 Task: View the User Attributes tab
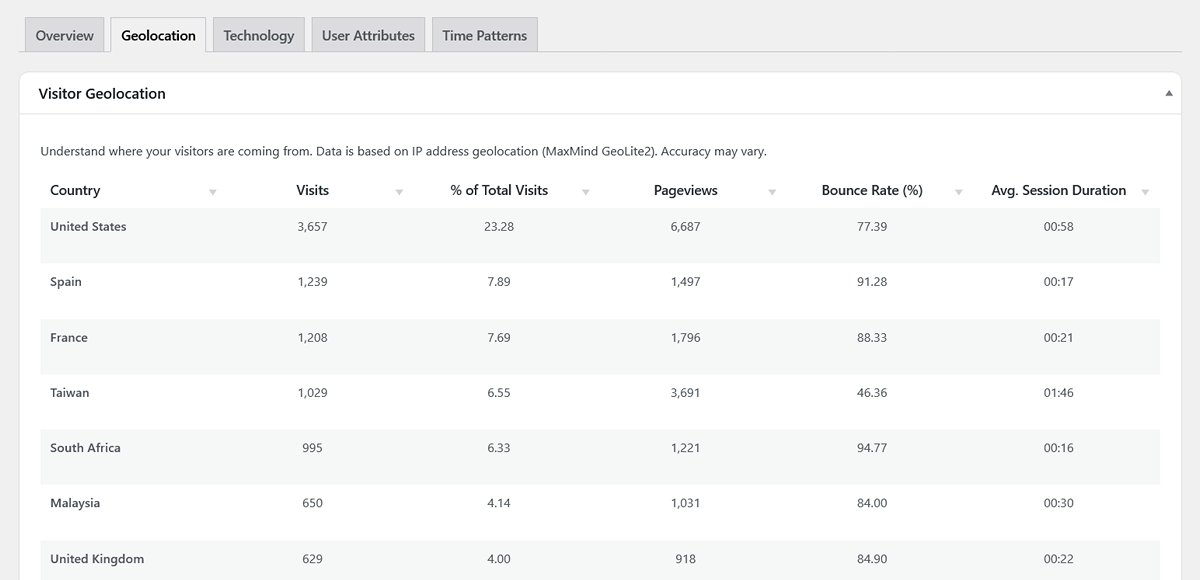pos(367,34)
